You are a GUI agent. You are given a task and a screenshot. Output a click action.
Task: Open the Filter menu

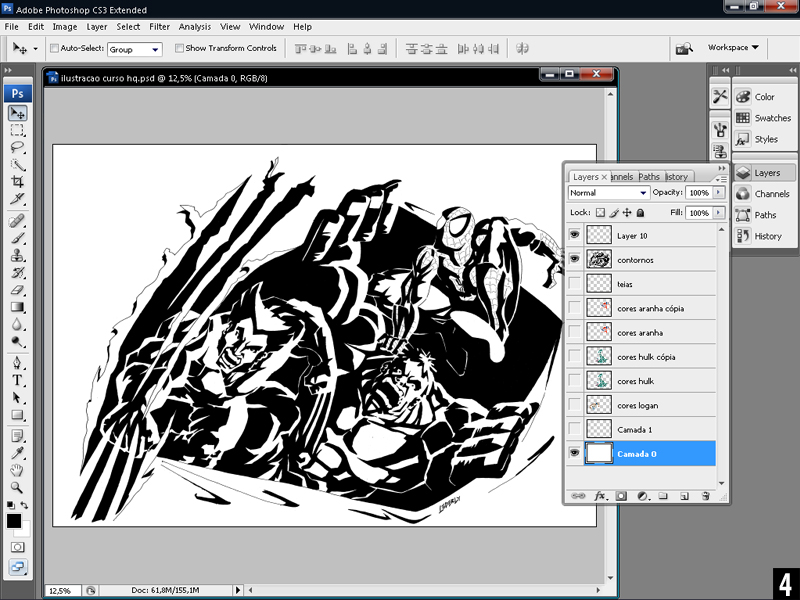click(159, 27)
